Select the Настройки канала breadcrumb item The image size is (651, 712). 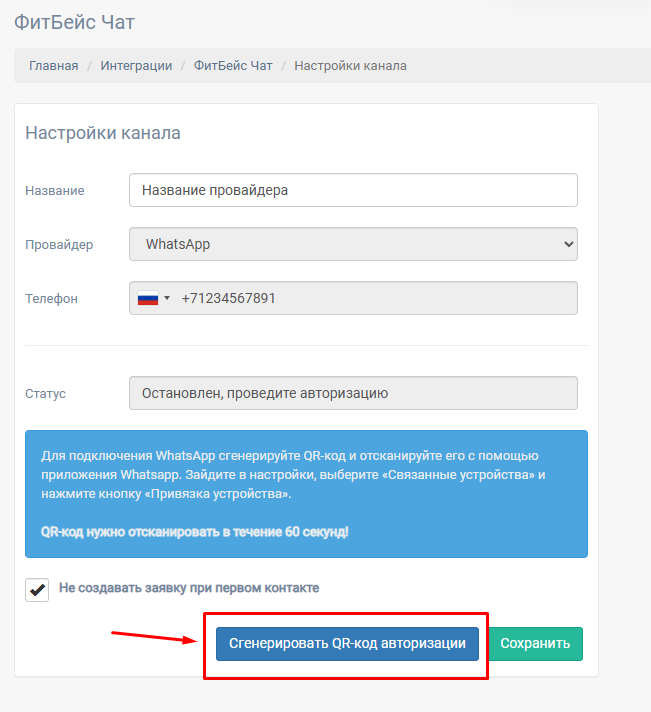pyautogui.click(x=350, y=66)
